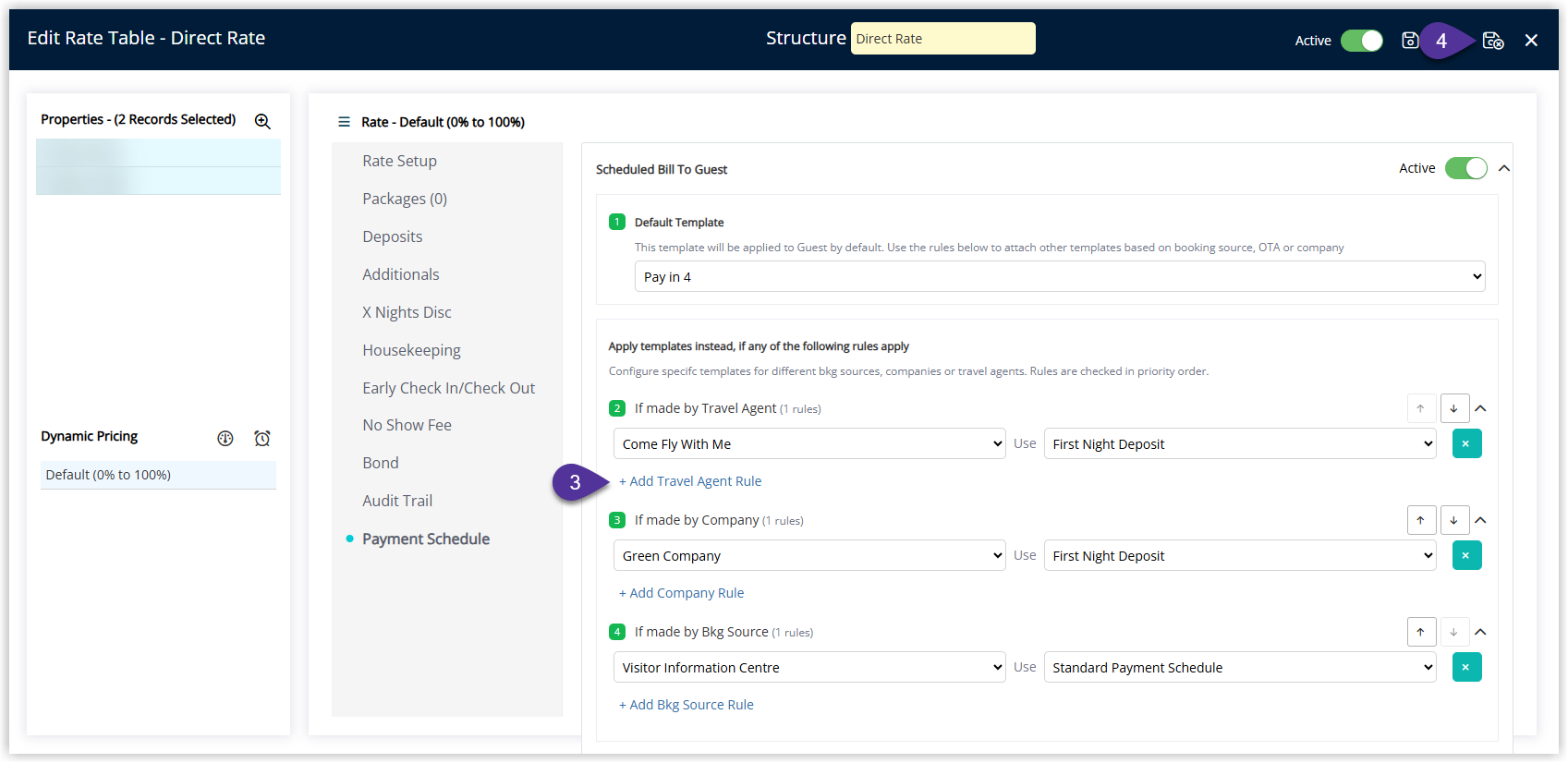The width and height of the screenshot is (1568, 763).
Task: Open the Standard Payment Schedule dropdown
Action: (1240, 667)
